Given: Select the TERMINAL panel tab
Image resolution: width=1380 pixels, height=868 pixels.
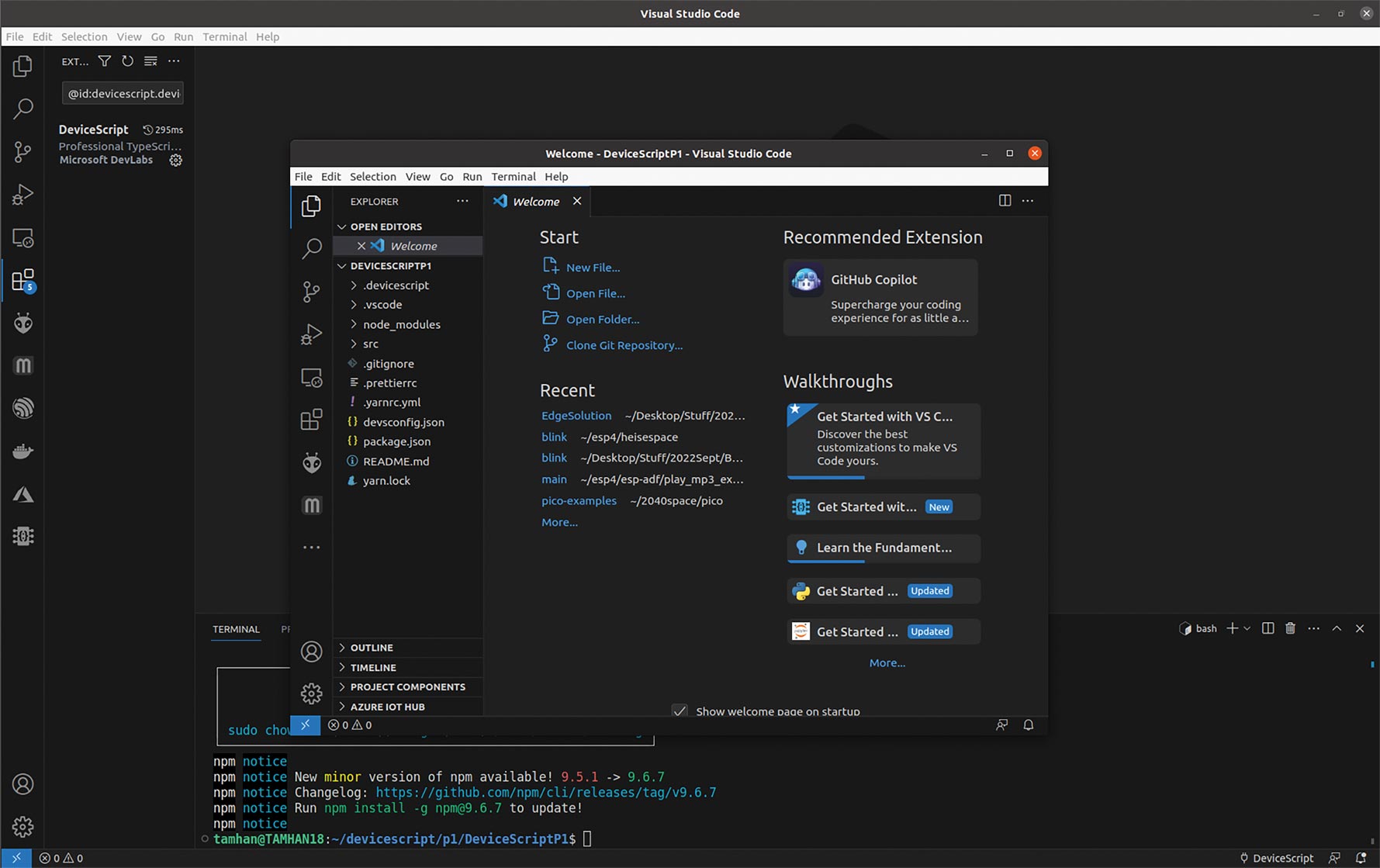Looking at the screenshot, I should (236, 629).
